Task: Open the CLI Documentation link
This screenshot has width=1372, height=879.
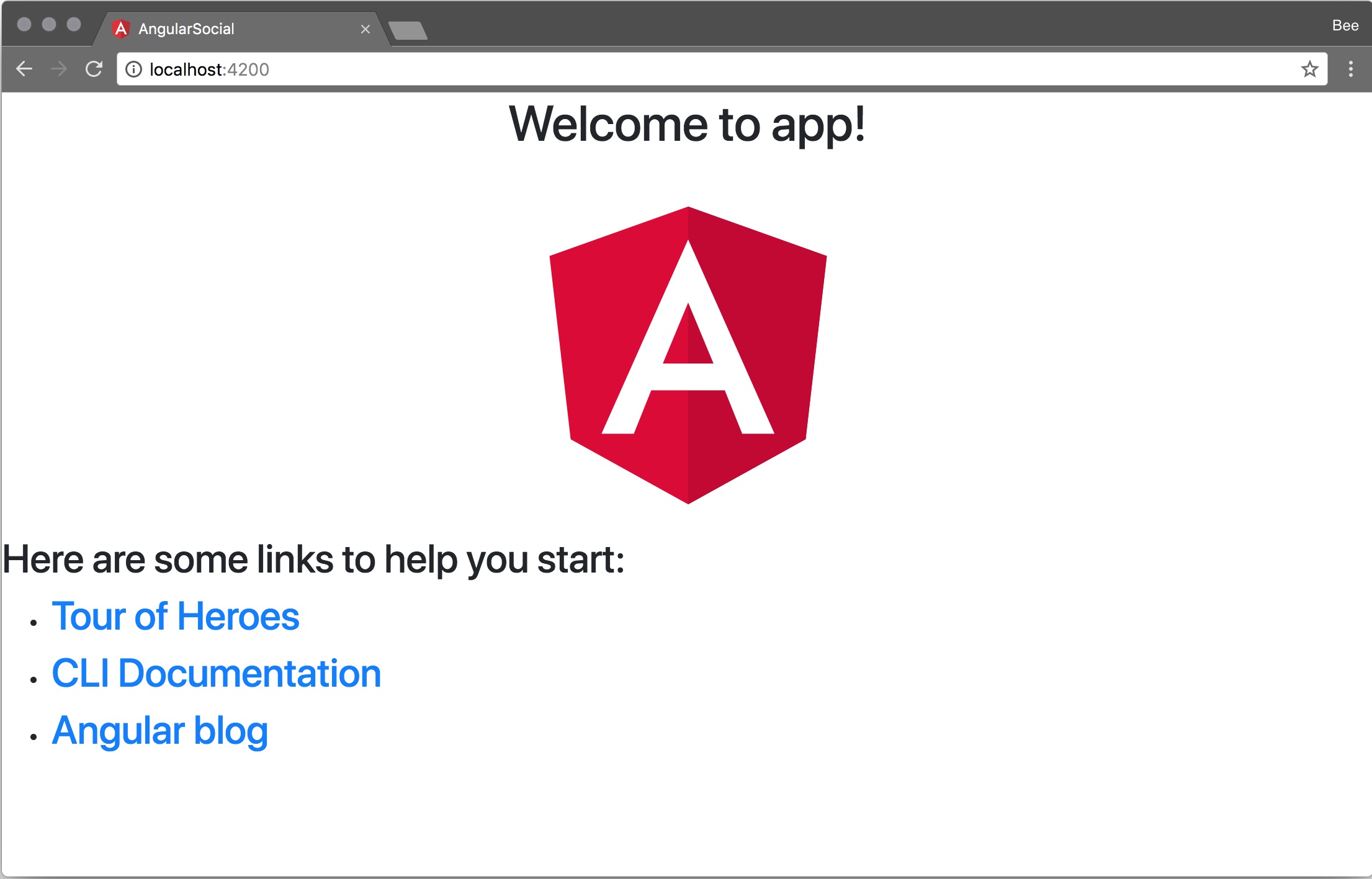Action: click(x=217, y=674)
